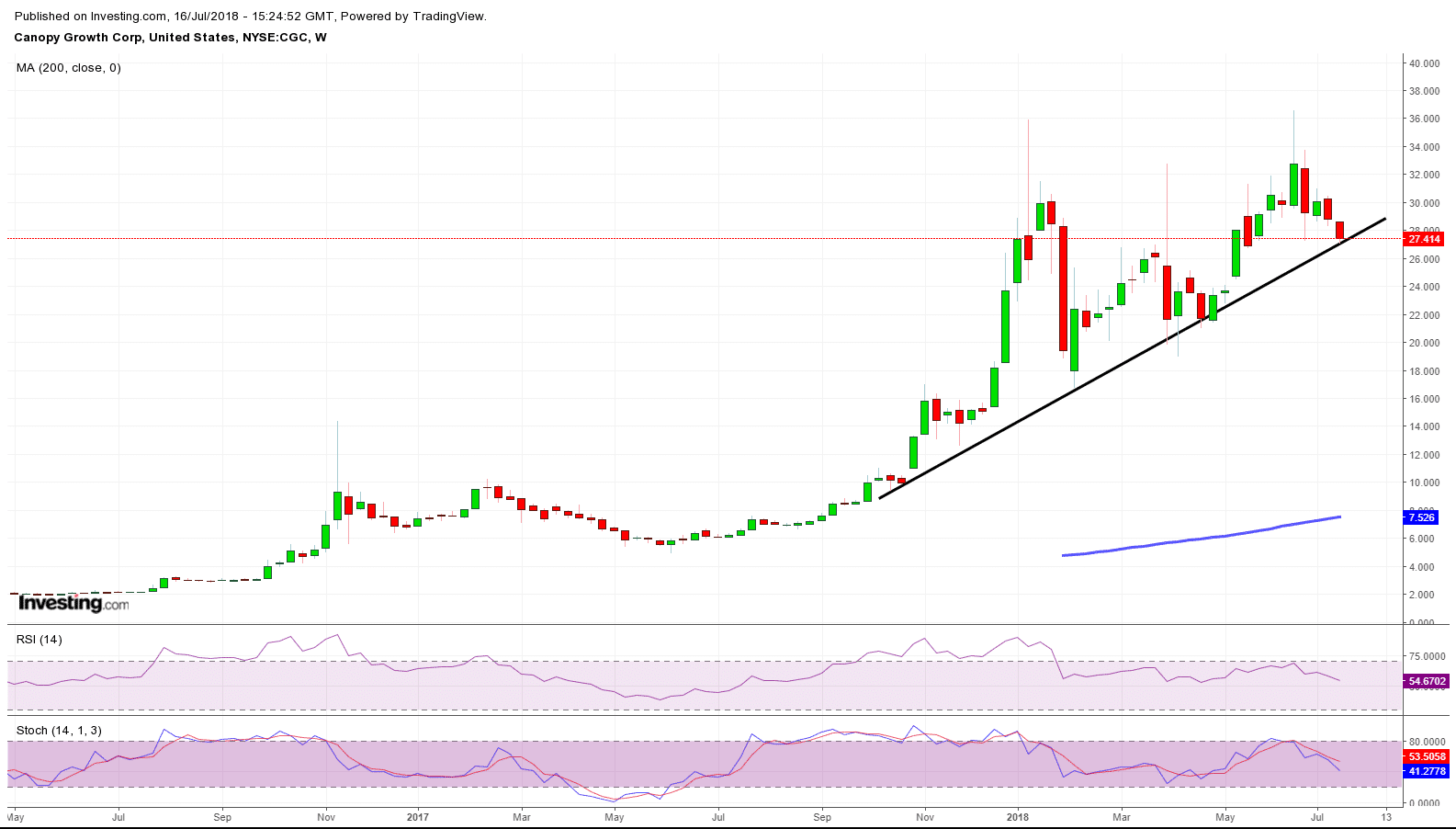Viewport: 1456px width, 829px height.
Task: Click the blue 7.526 moving average tag
Action: coord(1421,517)
